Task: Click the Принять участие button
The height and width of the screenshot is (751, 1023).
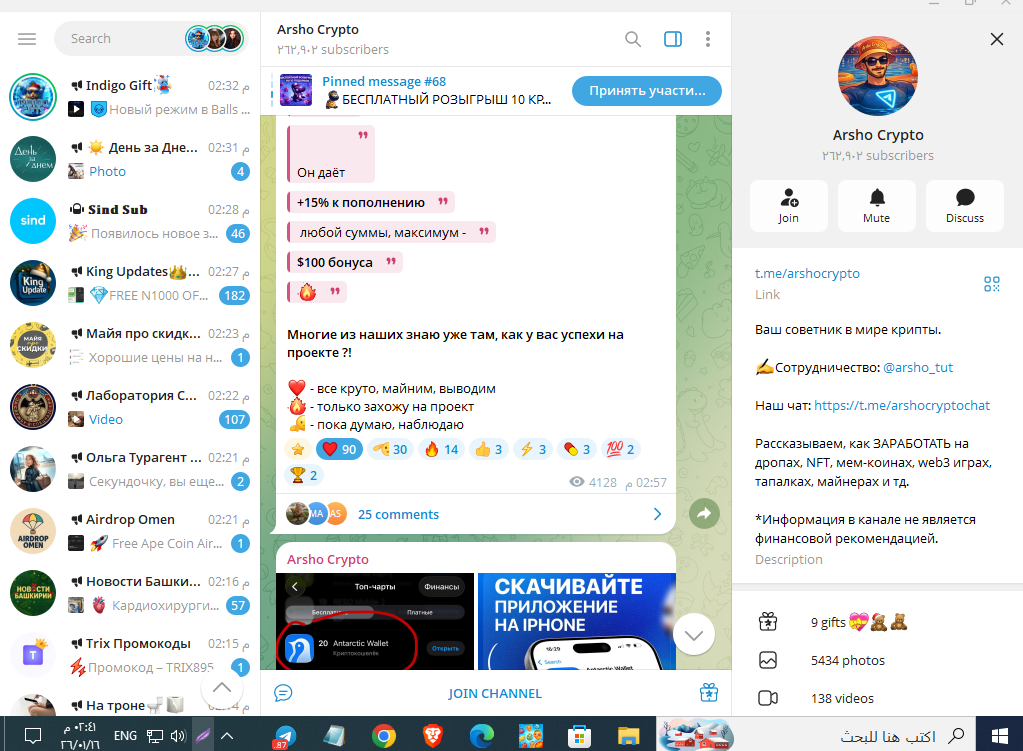Action: pyautogui.click(x=647, y=91)
